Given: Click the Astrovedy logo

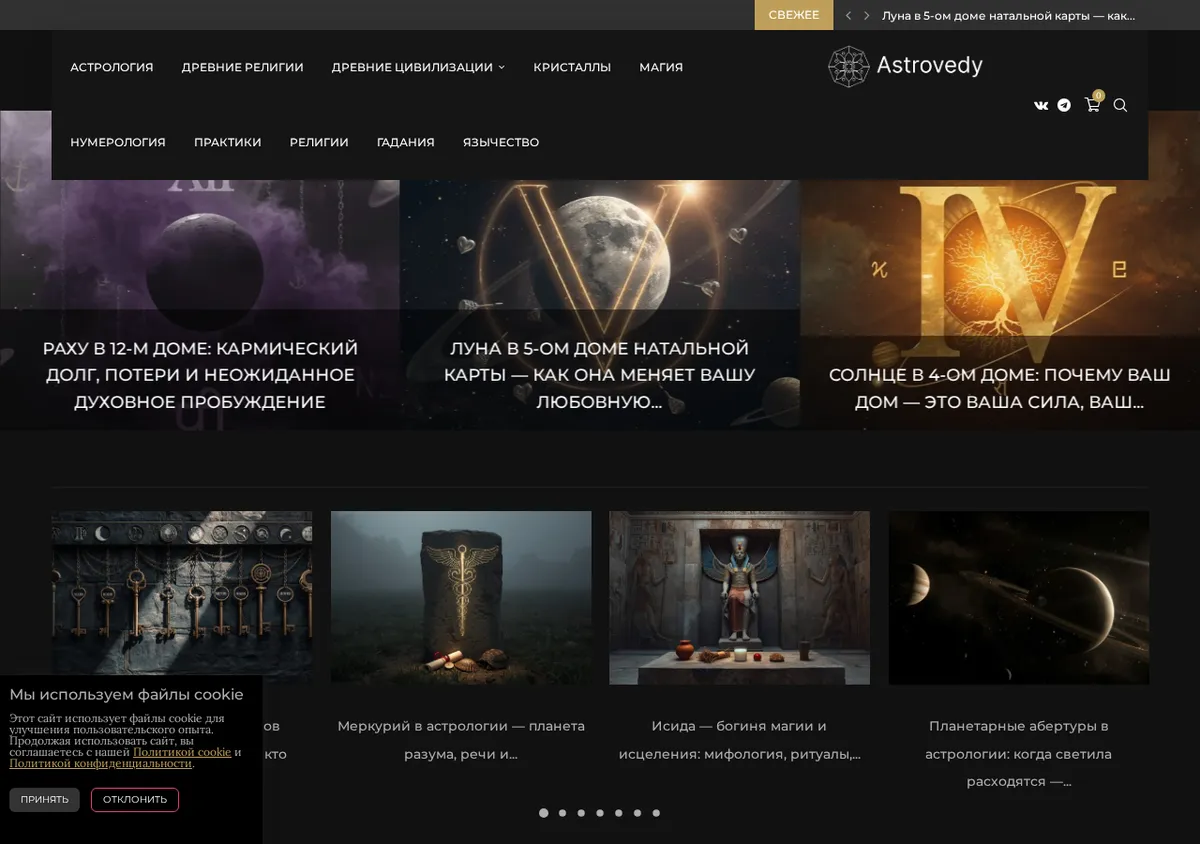Looking at the screenshot, I should click(x=906, y=66).
